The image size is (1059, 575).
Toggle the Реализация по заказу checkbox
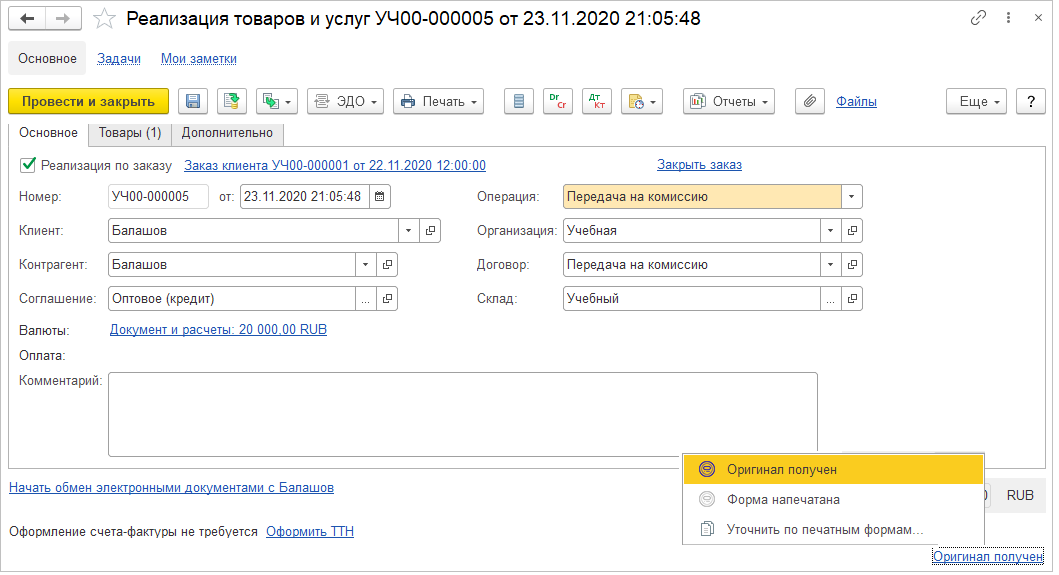pyautogui.click(x=28, y=165)
